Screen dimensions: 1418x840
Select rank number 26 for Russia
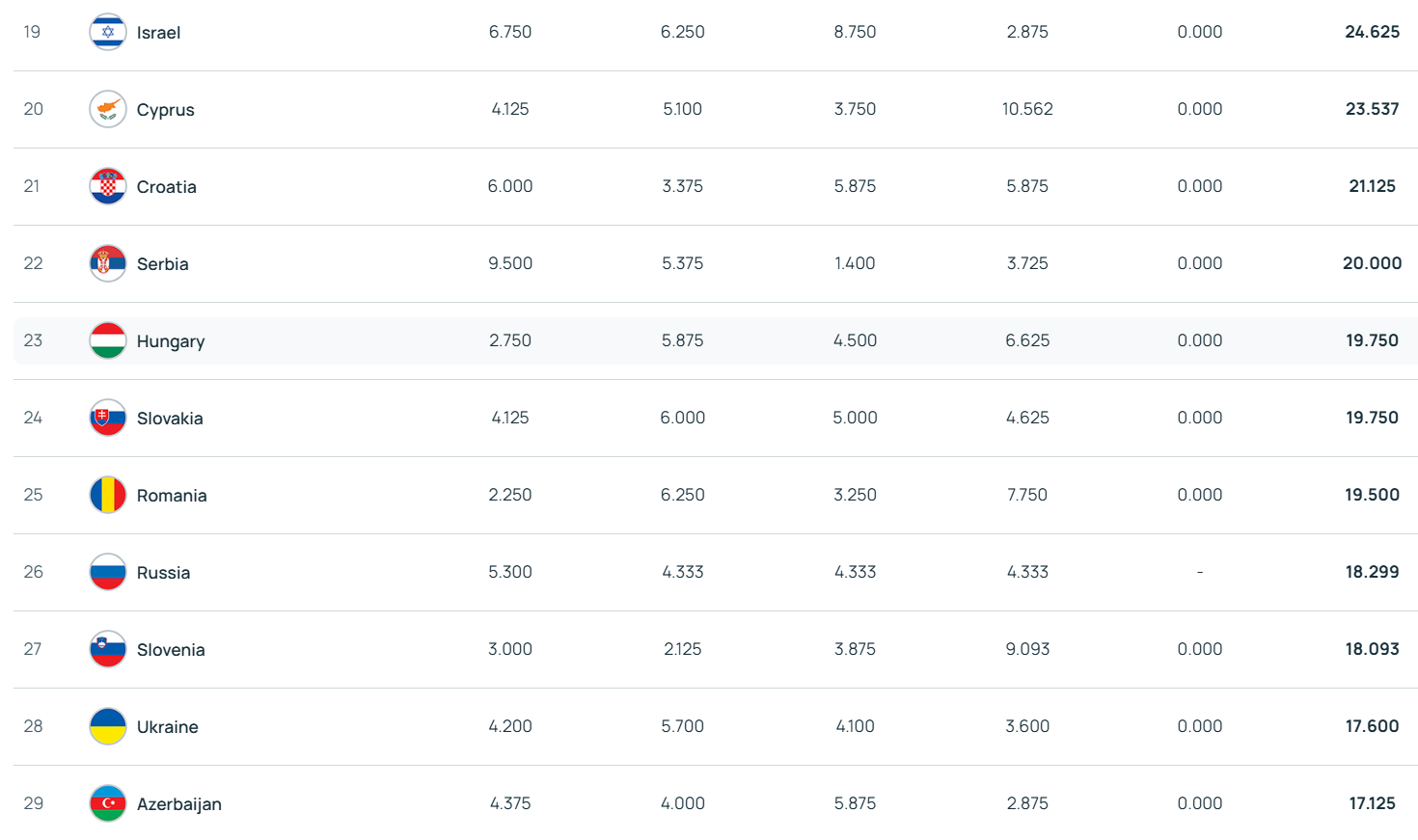tap(34, 572)
